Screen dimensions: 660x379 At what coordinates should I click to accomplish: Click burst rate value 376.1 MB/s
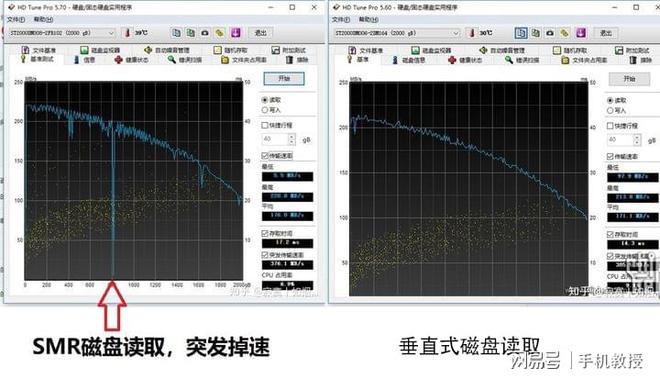[287, 264]
